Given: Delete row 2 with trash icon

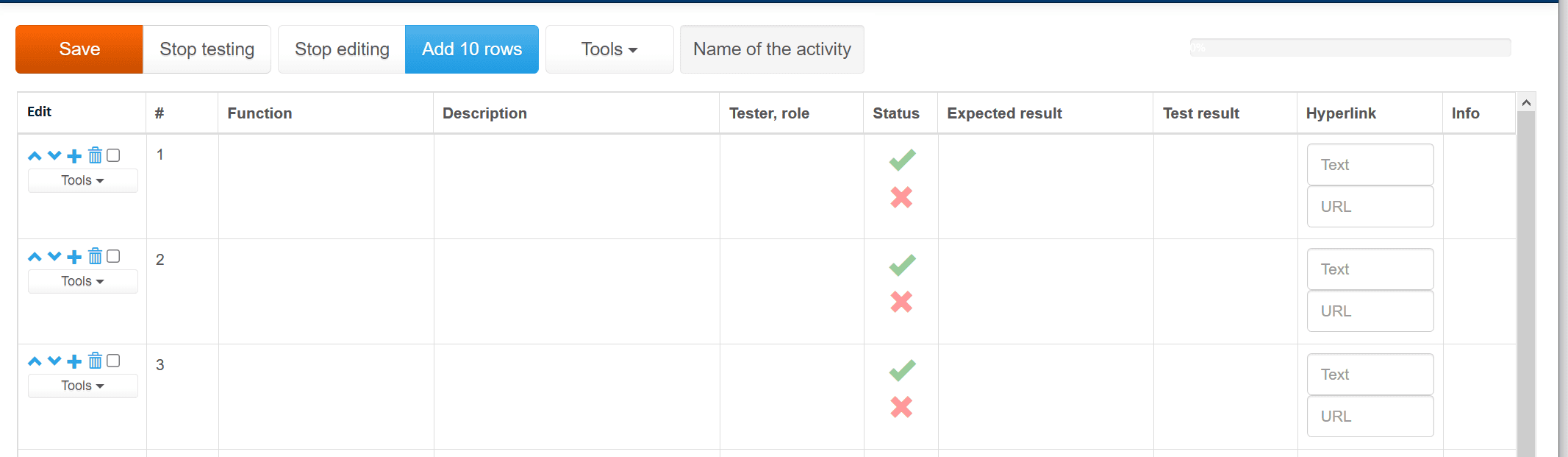Looking at the screenshot, I should click(x=96, y=256).
